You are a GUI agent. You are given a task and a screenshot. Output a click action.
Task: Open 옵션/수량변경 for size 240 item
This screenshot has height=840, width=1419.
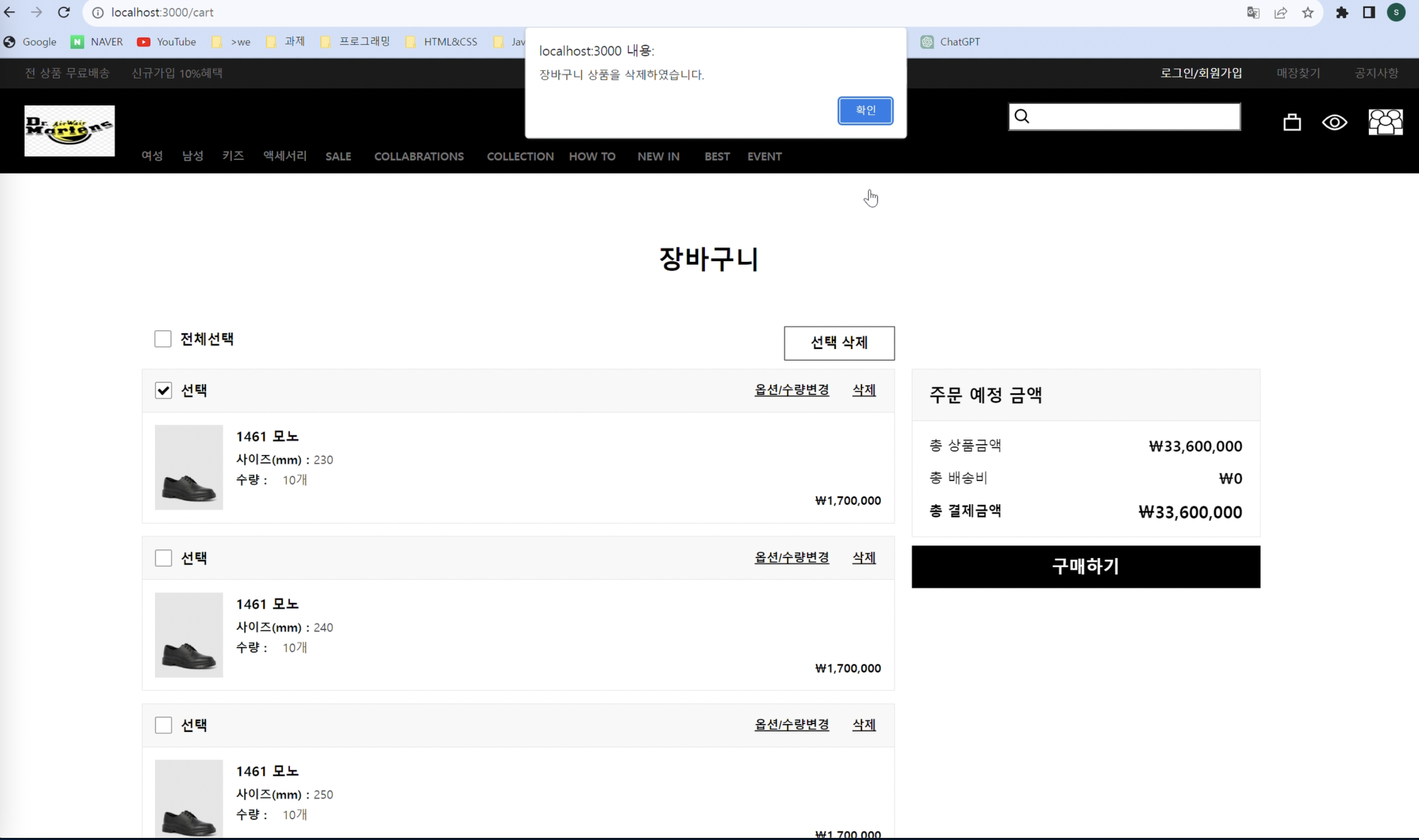792,557
